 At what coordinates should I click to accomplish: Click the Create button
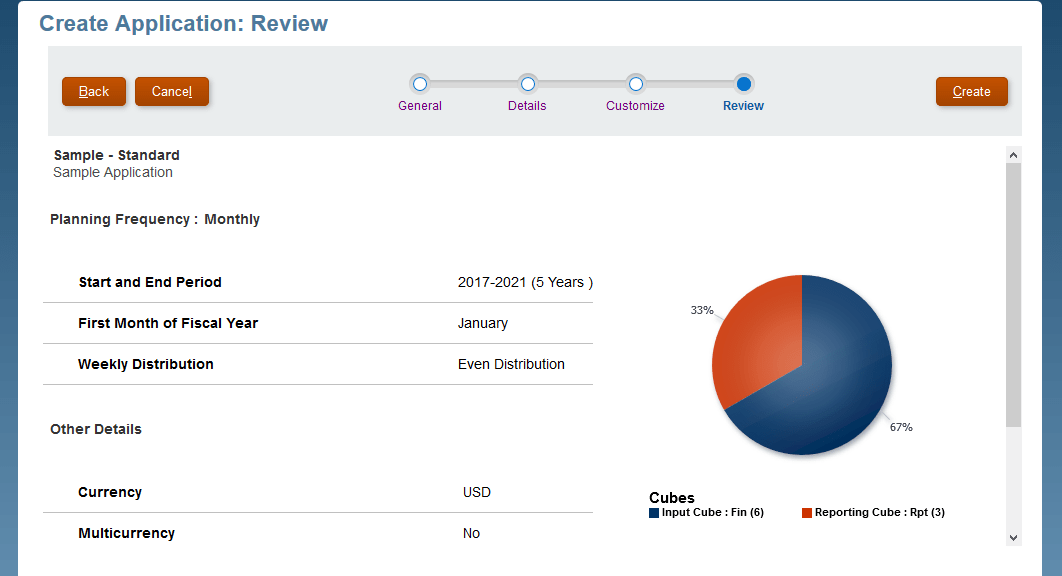pyautogui.click(x=971, y=91)
